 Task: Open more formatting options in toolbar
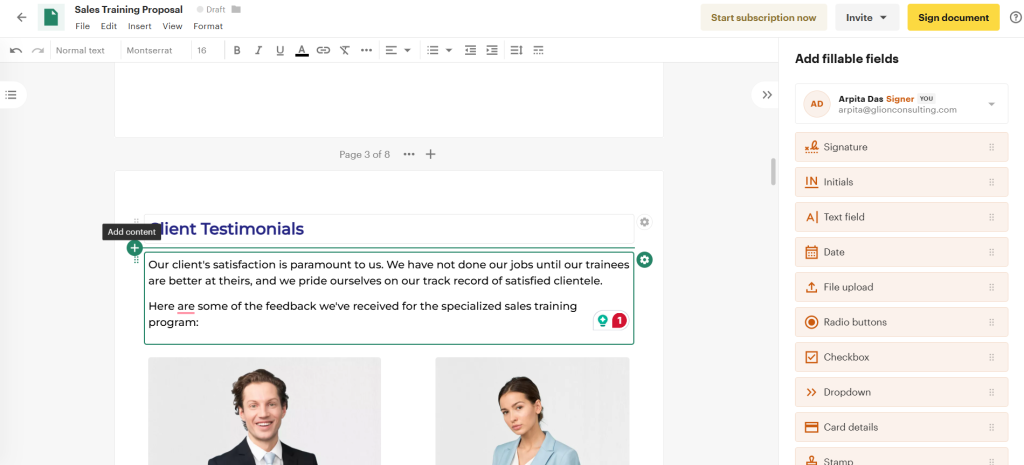(366, 50)
